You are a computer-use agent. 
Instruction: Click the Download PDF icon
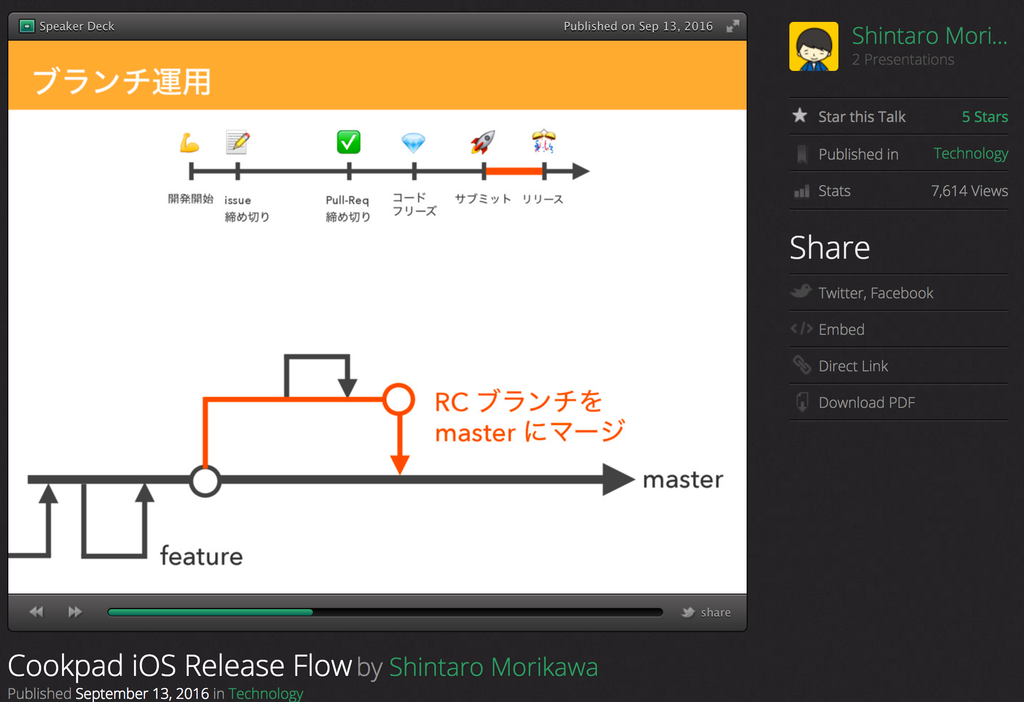[801, 402]
